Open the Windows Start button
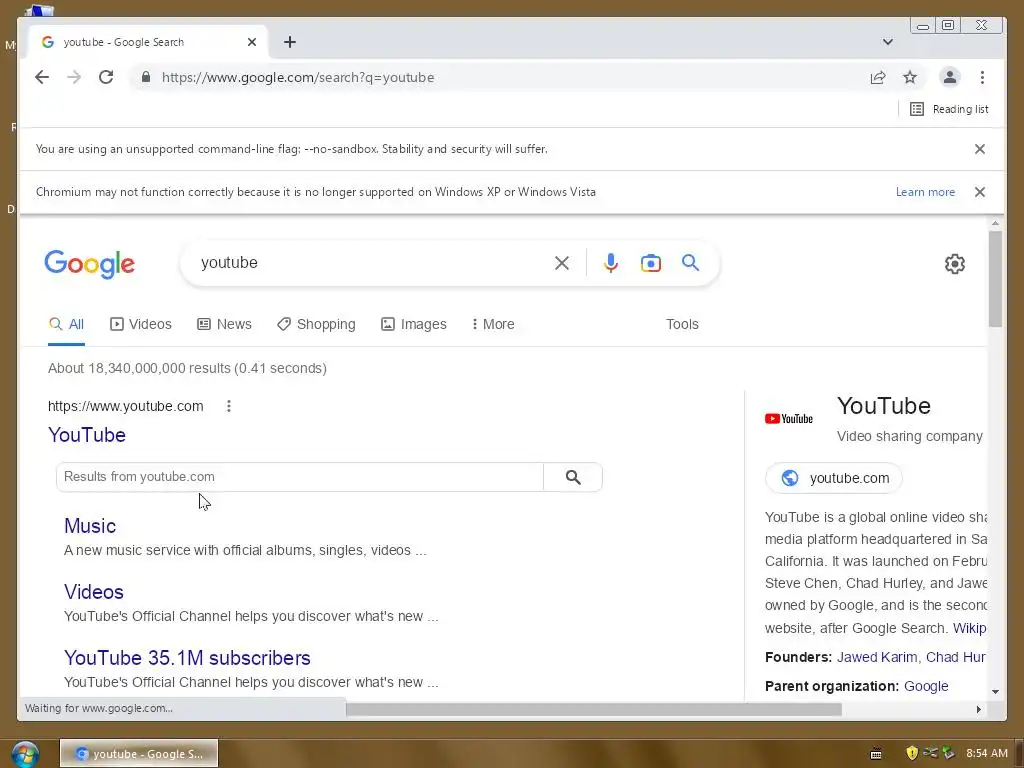This screenshot has height=768, width=1024. pyautogui.click(x=25, y=754)
